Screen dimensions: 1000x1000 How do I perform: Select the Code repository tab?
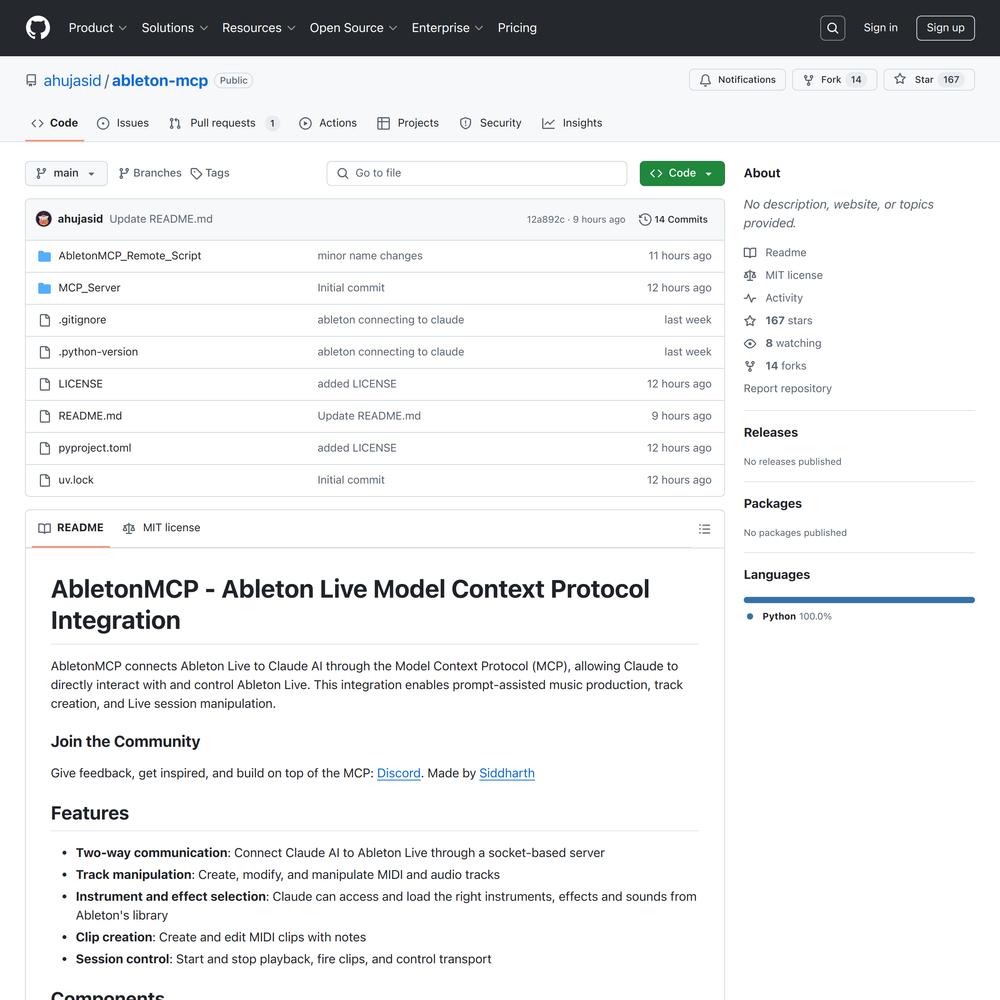tap(55, 123)
